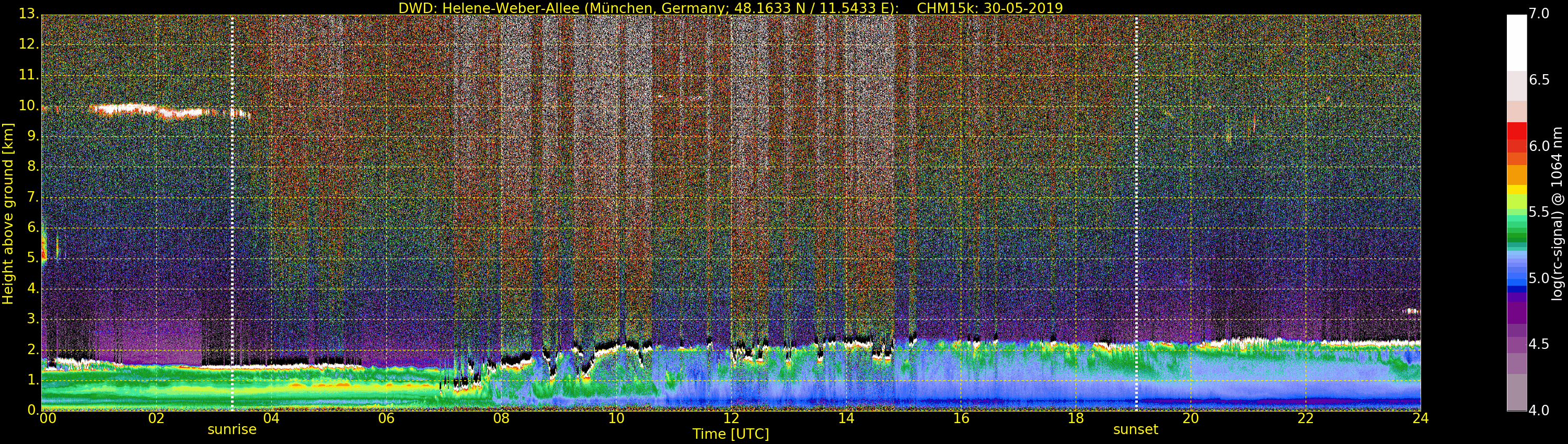Screen dimensions: 1568x444
Task: Click the colorbar label 'log(rc-signal) @ 1064 nm'
Action: pyautogui.click(x=1557, y=213)
